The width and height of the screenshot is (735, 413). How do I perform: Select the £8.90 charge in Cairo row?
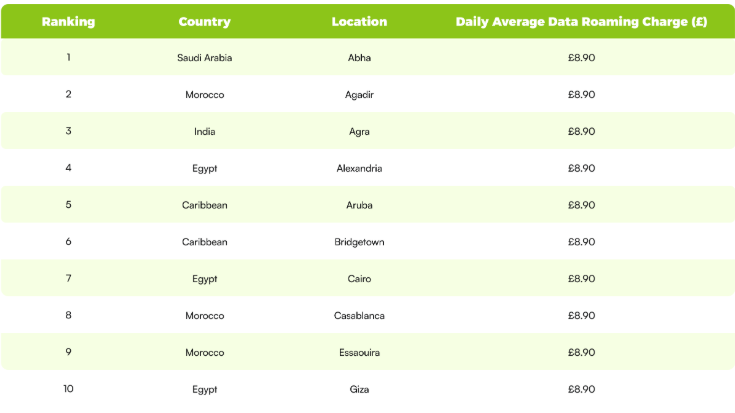pyautogui.click(x=581, y=279)
